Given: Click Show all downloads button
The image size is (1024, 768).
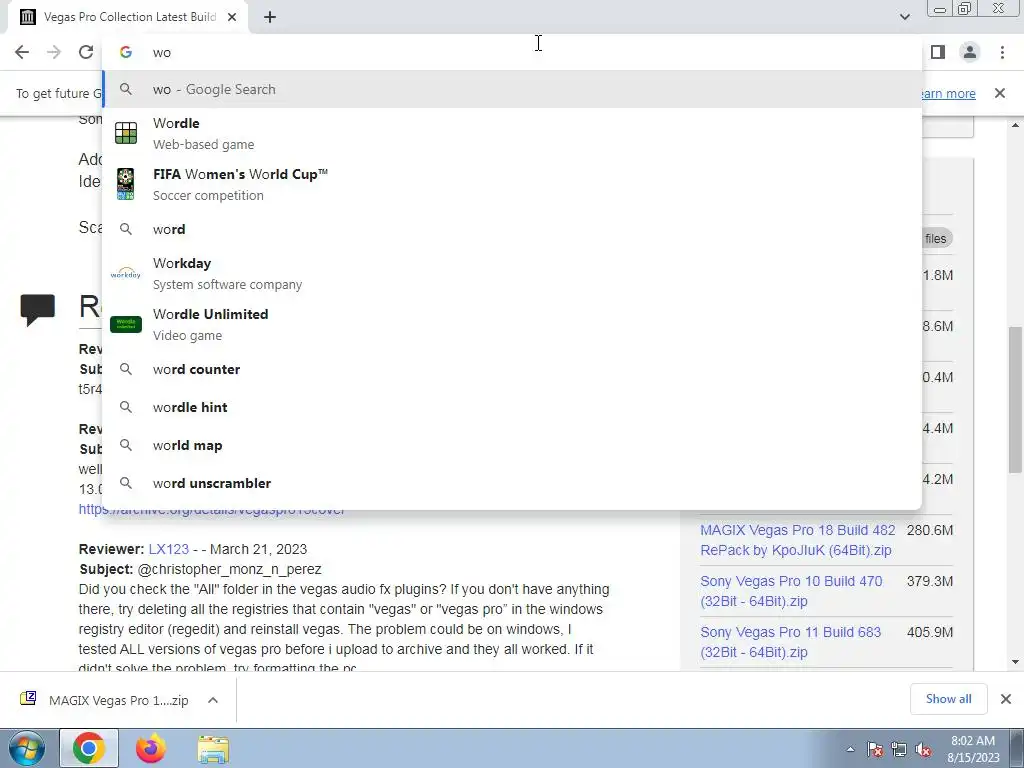Looking at the screenshot, I should tap(948, 699).
